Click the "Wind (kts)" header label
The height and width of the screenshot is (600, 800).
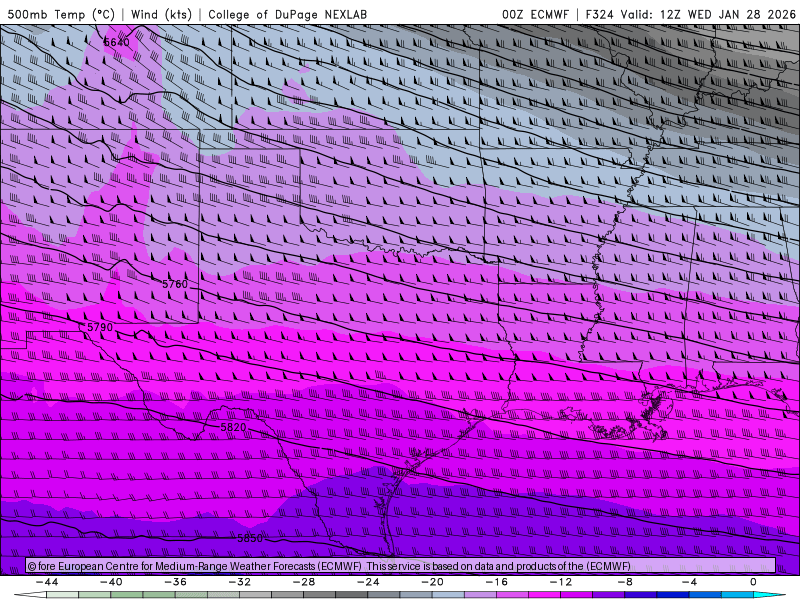click(161, 14)
